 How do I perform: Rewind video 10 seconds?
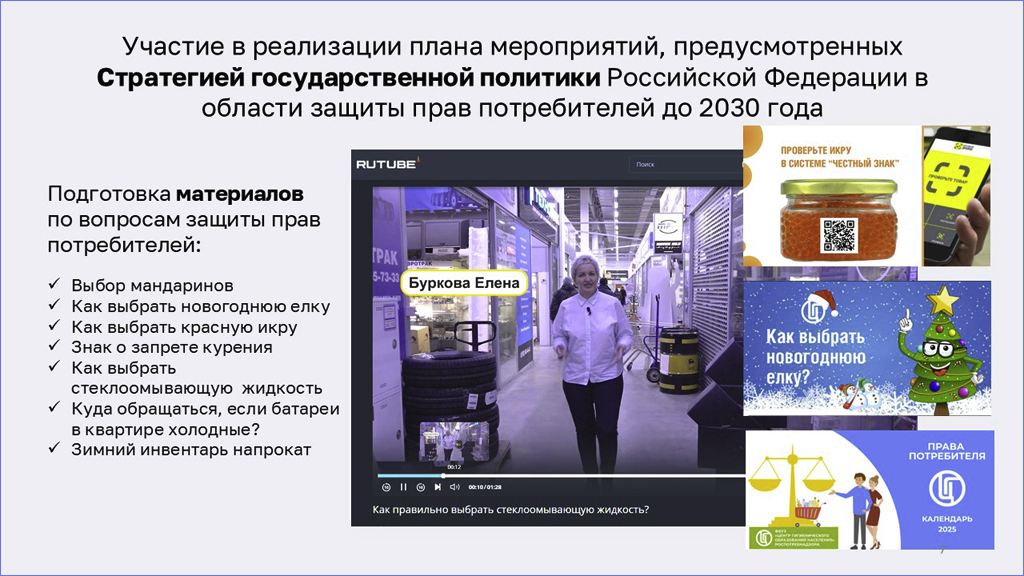(x=386, y=487)
